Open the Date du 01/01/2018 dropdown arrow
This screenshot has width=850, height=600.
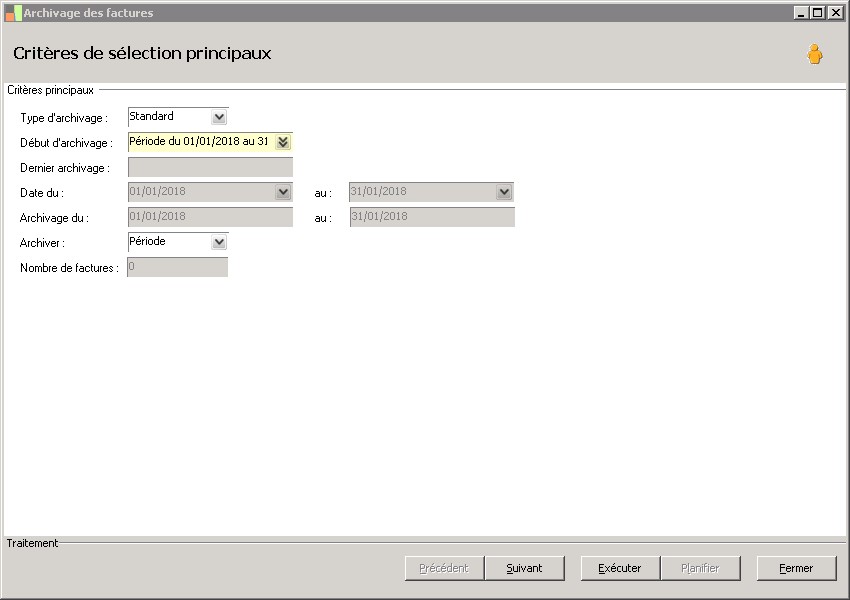pyautogui.click(x=283, y=192)
